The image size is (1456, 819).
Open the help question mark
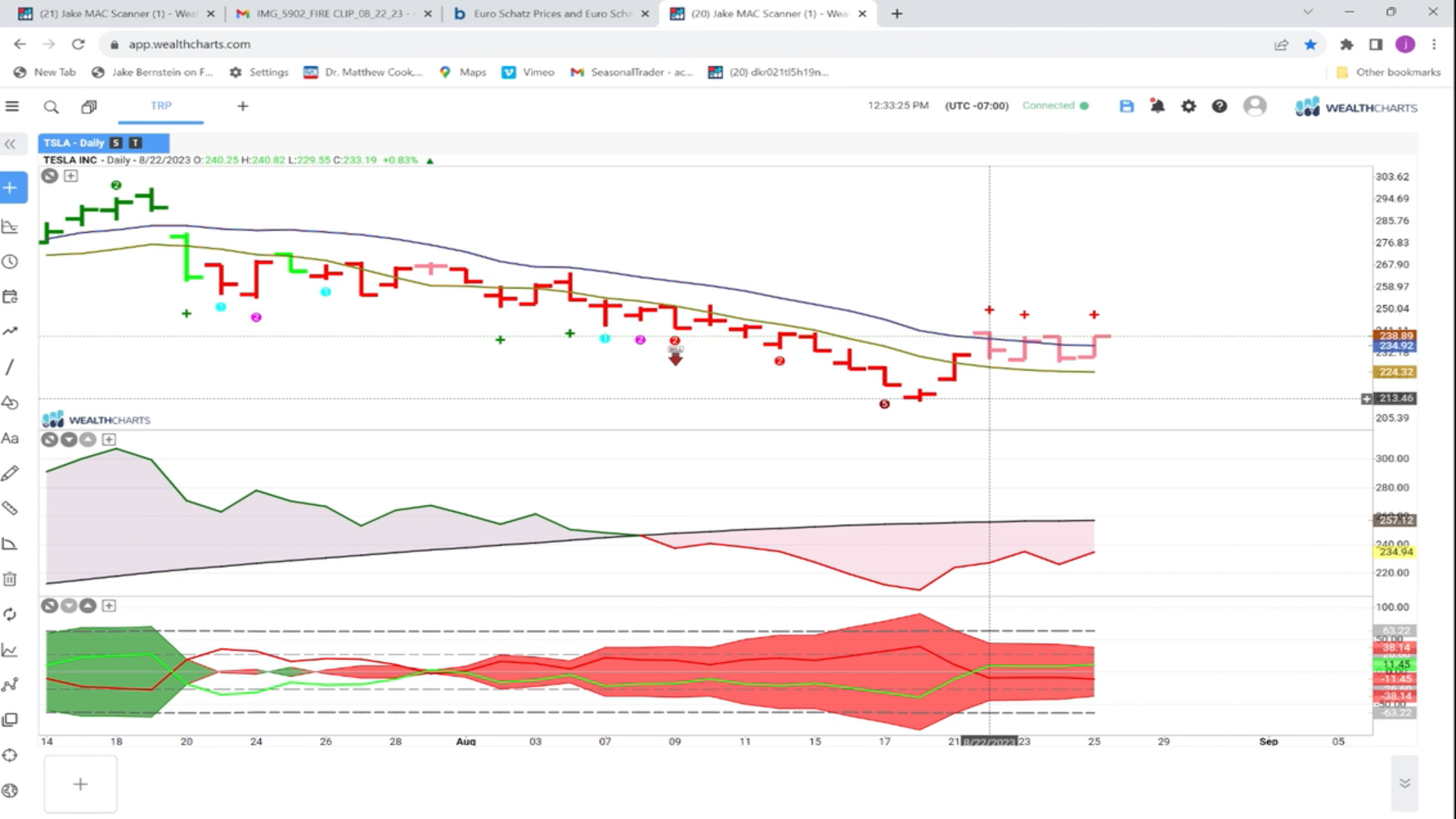(x=1219, y=106)
